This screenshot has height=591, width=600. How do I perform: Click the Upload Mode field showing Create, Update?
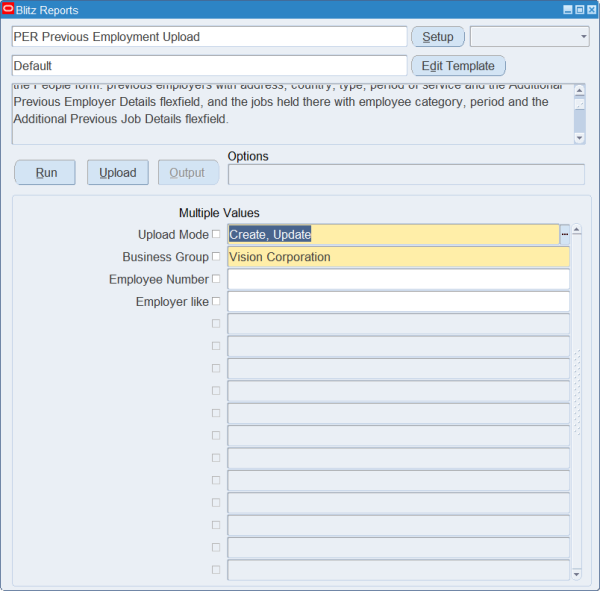(x=393, y=234)
